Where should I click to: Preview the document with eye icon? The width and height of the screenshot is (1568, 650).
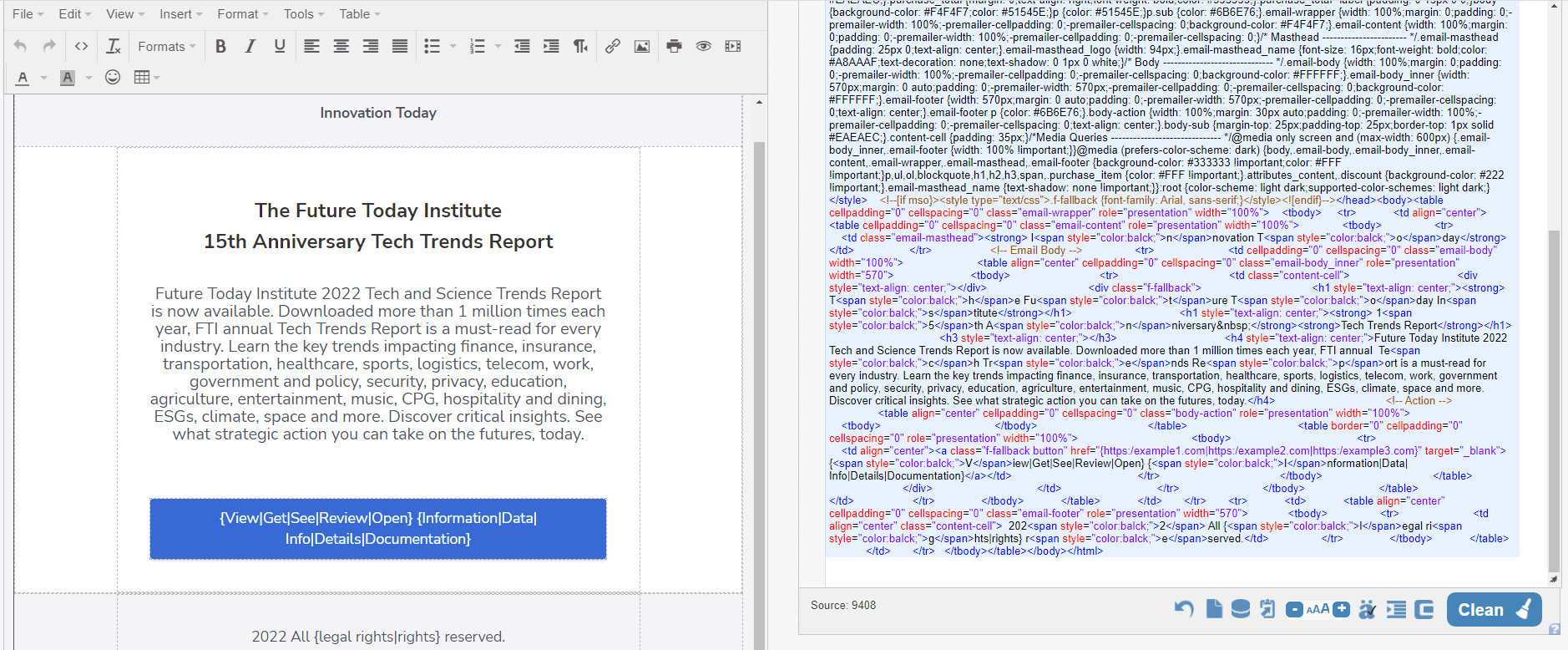[x=704, y=46]
